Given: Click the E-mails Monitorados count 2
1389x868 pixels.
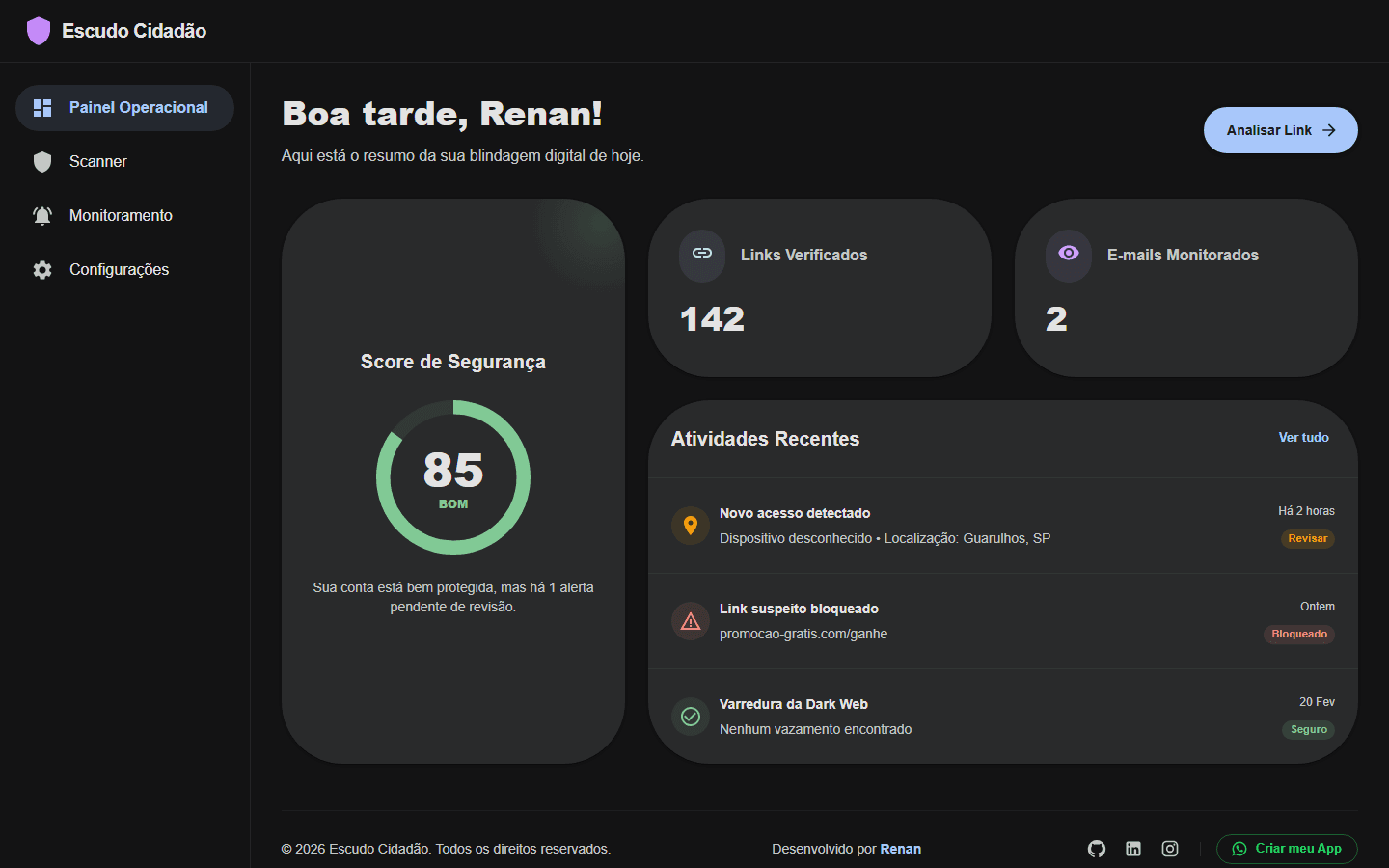Looking at the screenshot, I should pyautogui.click(x=1057, y=319).
